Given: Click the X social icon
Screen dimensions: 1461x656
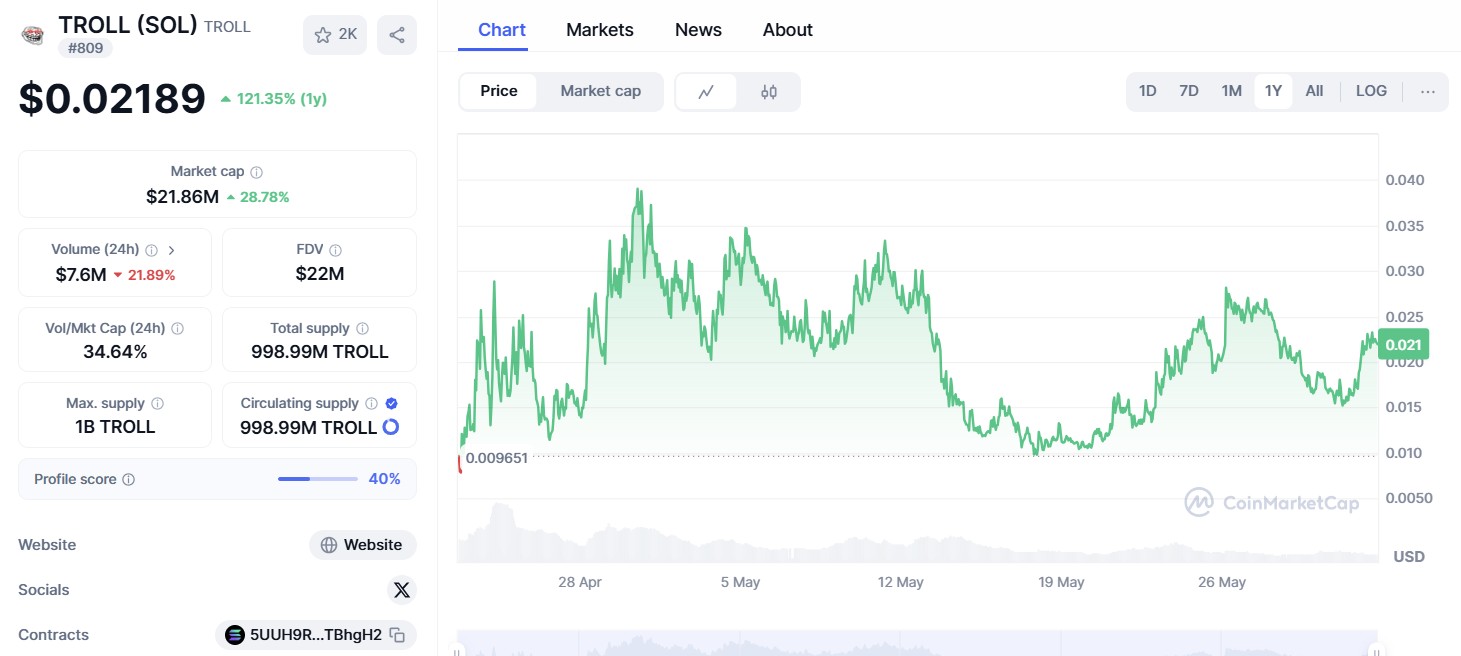Looking at the screenshot, I should pyautogui.click(x=401, y=590).
